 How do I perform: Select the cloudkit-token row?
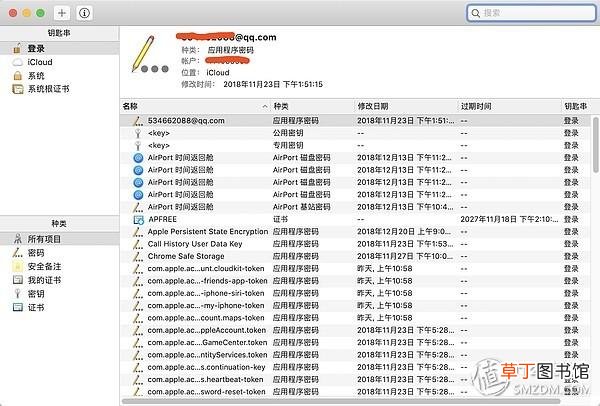(x=356, y=269)
